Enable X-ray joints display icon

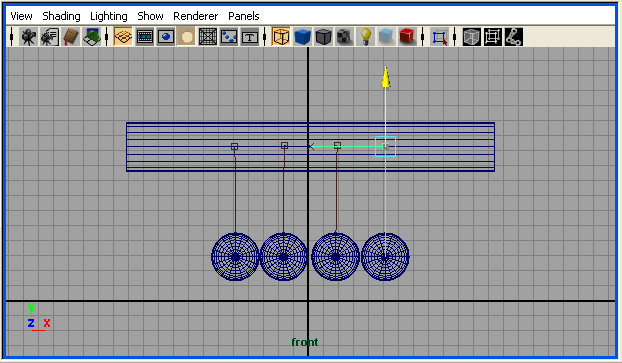click(514, 37)
